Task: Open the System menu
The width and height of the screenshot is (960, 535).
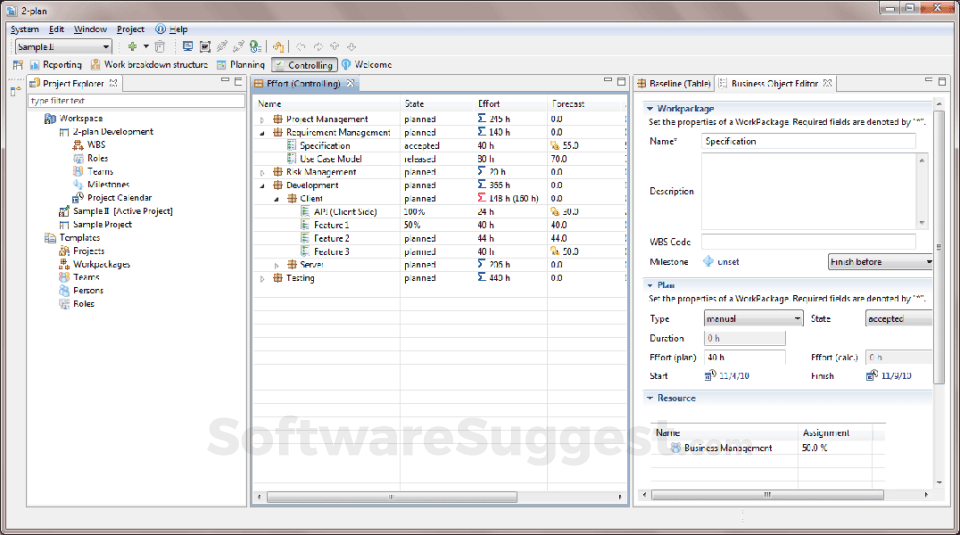Action: click(x=24, y=29)
